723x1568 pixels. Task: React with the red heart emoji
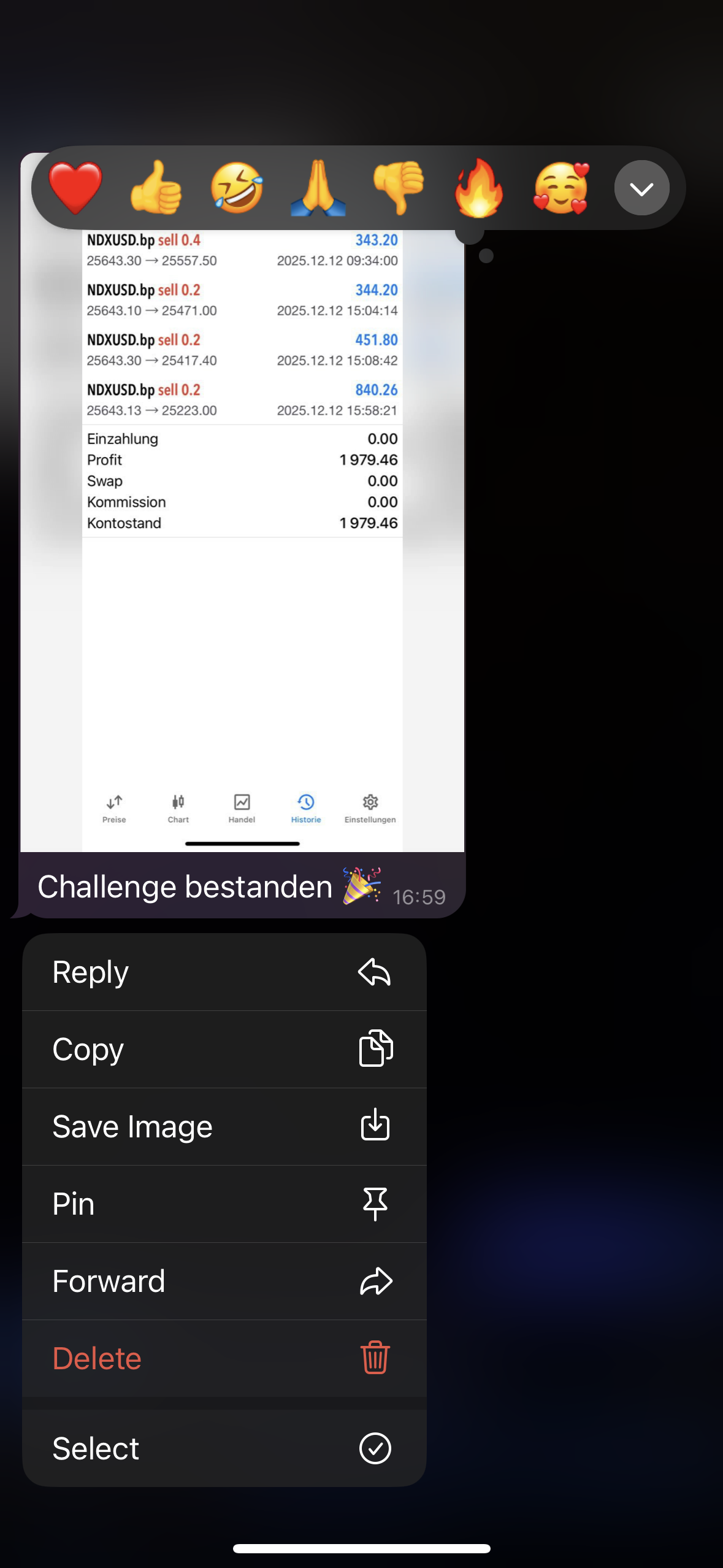(75, 188)
